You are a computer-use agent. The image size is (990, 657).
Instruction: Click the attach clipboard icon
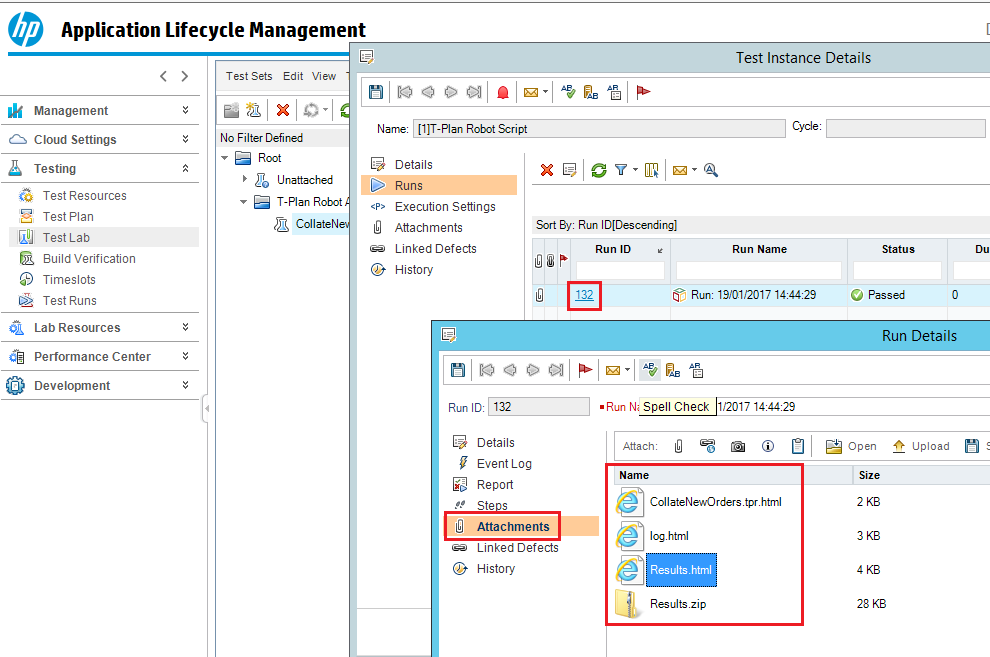tap(798, 446)
